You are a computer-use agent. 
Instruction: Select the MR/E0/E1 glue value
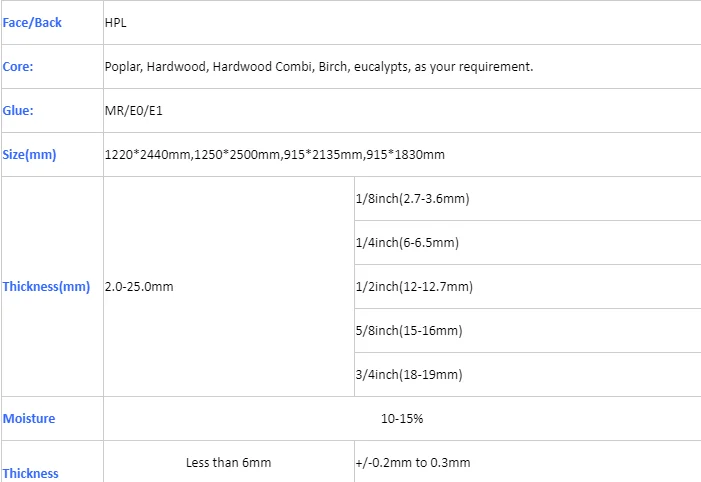133,111
